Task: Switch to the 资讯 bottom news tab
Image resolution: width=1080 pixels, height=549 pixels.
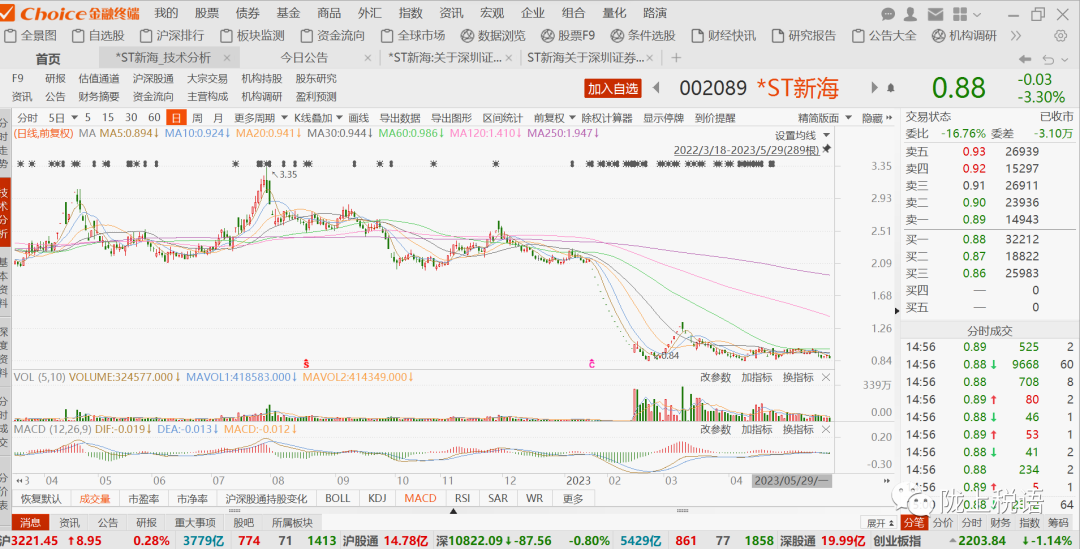Action: coord(69,523)
